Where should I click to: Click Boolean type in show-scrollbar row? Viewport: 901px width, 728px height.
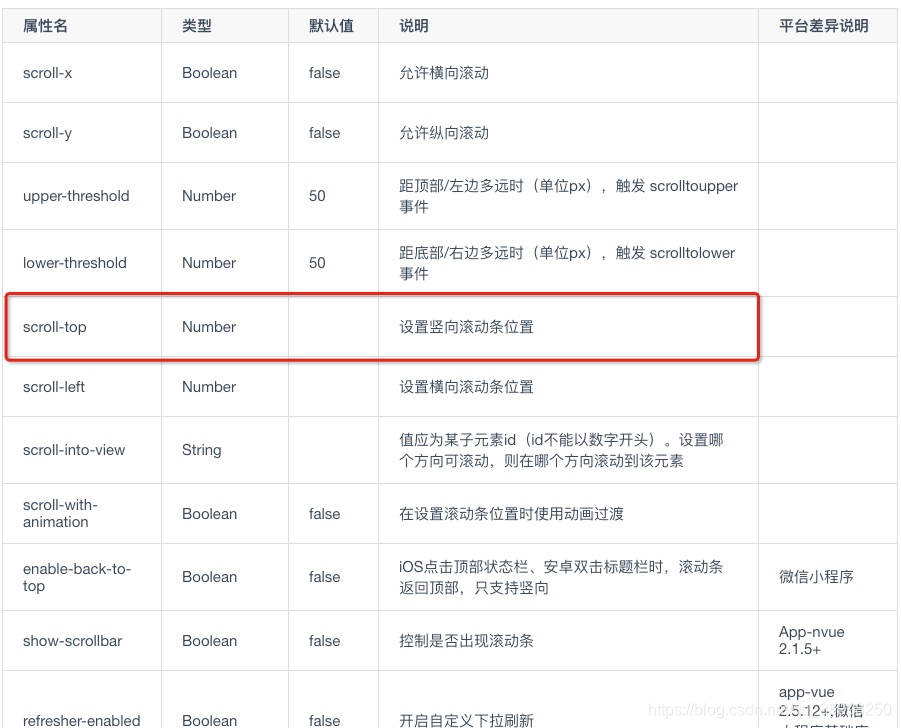click(210, 641)
